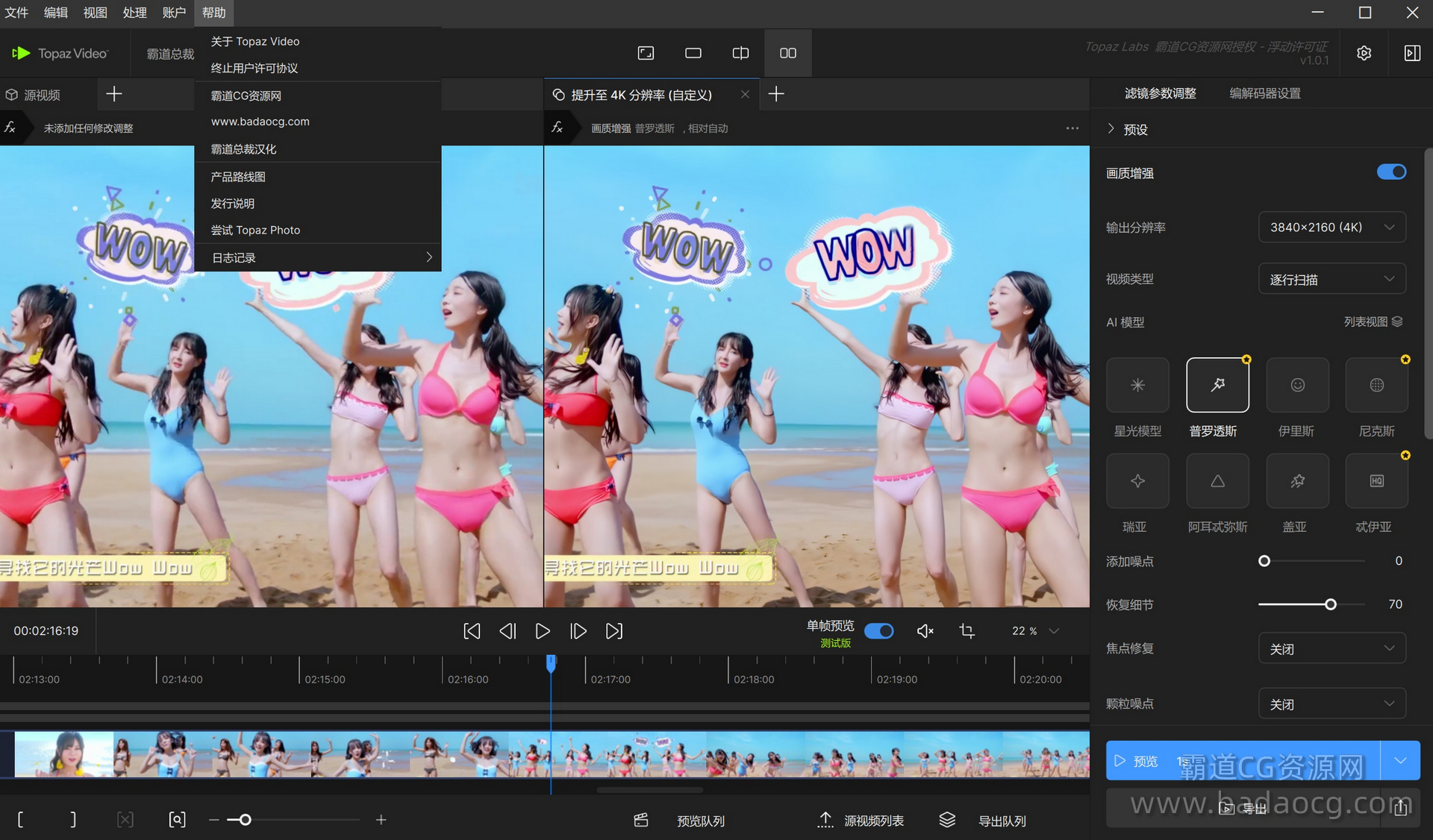Toggle the 画质增强 switch off
This screenshot has height=840, width=1433.
click(1391, 172)
